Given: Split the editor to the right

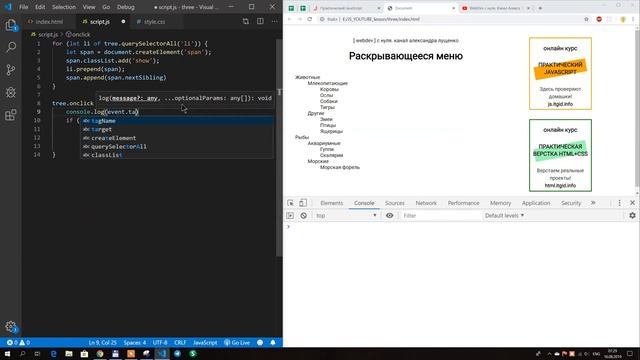Looking at the screenshot, I should pyautogui.click(x=260, y=21).
